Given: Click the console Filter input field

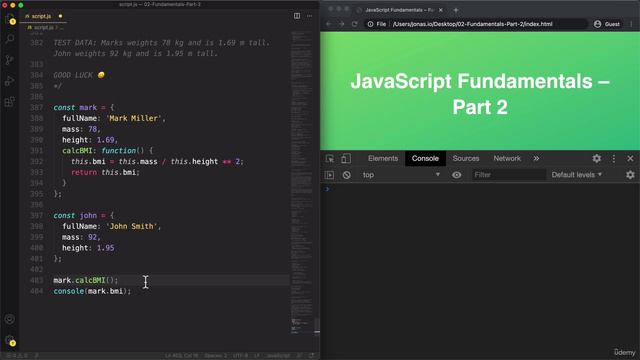Looking at the screenshot, I should tap(509, 175).
